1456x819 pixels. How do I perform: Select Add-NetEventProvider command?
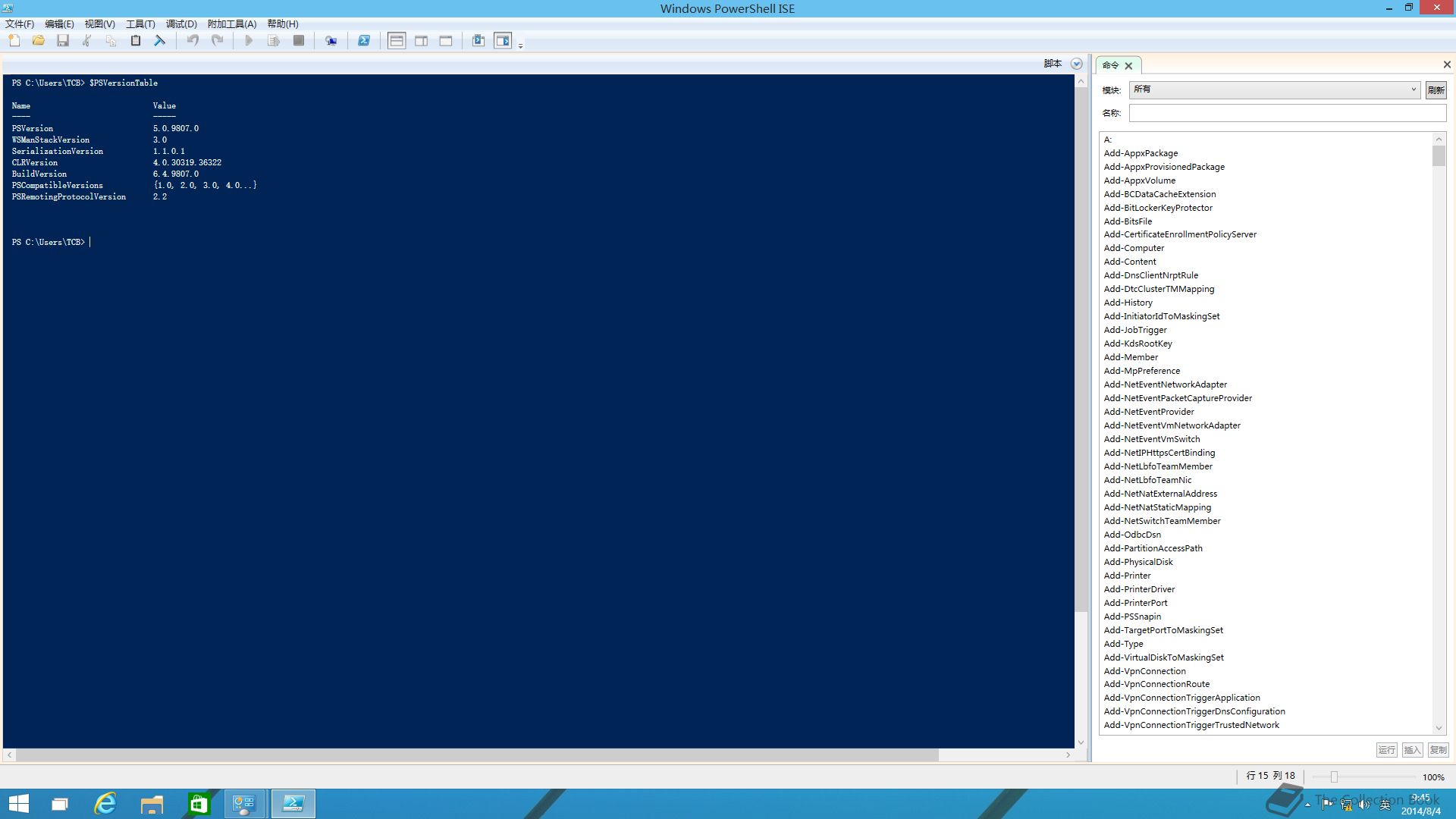[x=1149, y=412]
